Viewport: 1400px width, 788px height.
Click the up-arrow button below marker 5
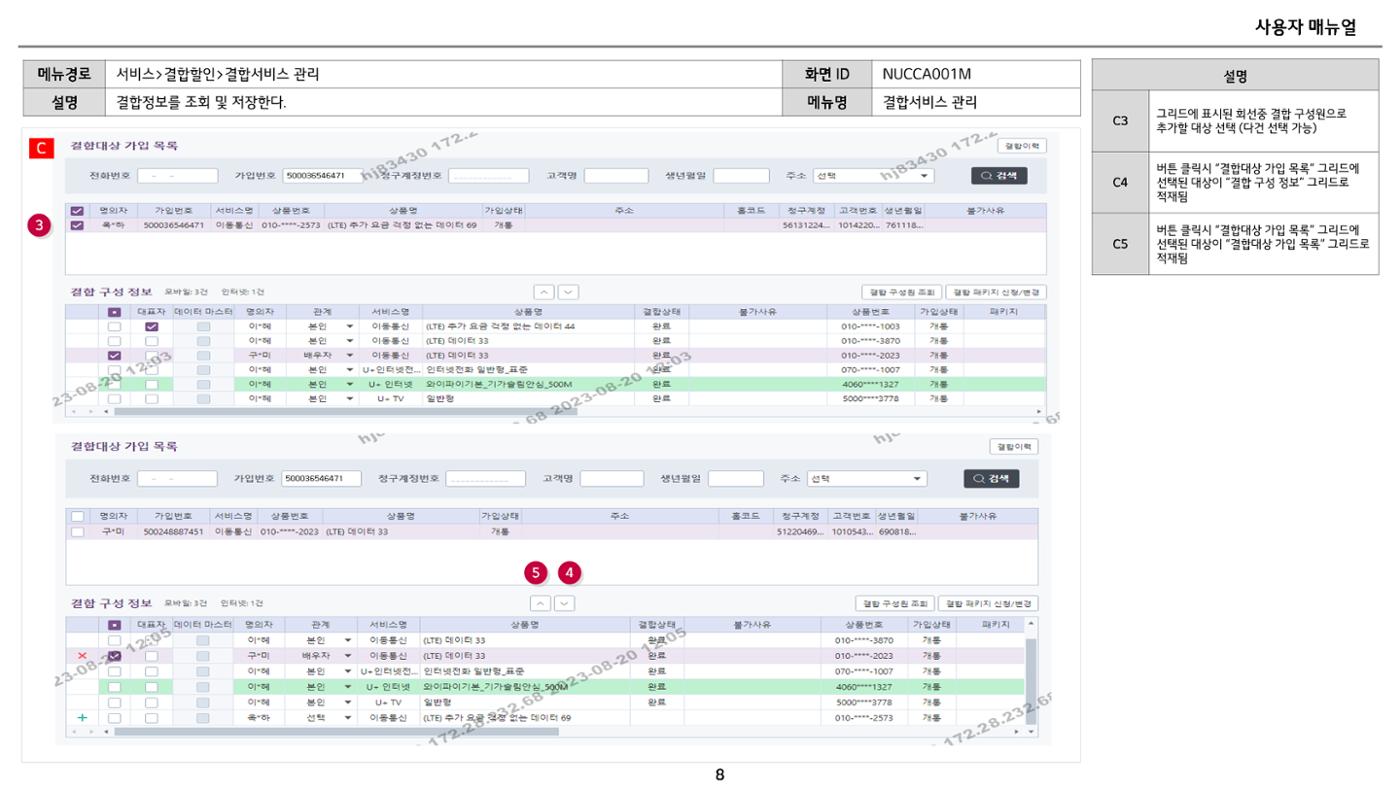point(540,603)
